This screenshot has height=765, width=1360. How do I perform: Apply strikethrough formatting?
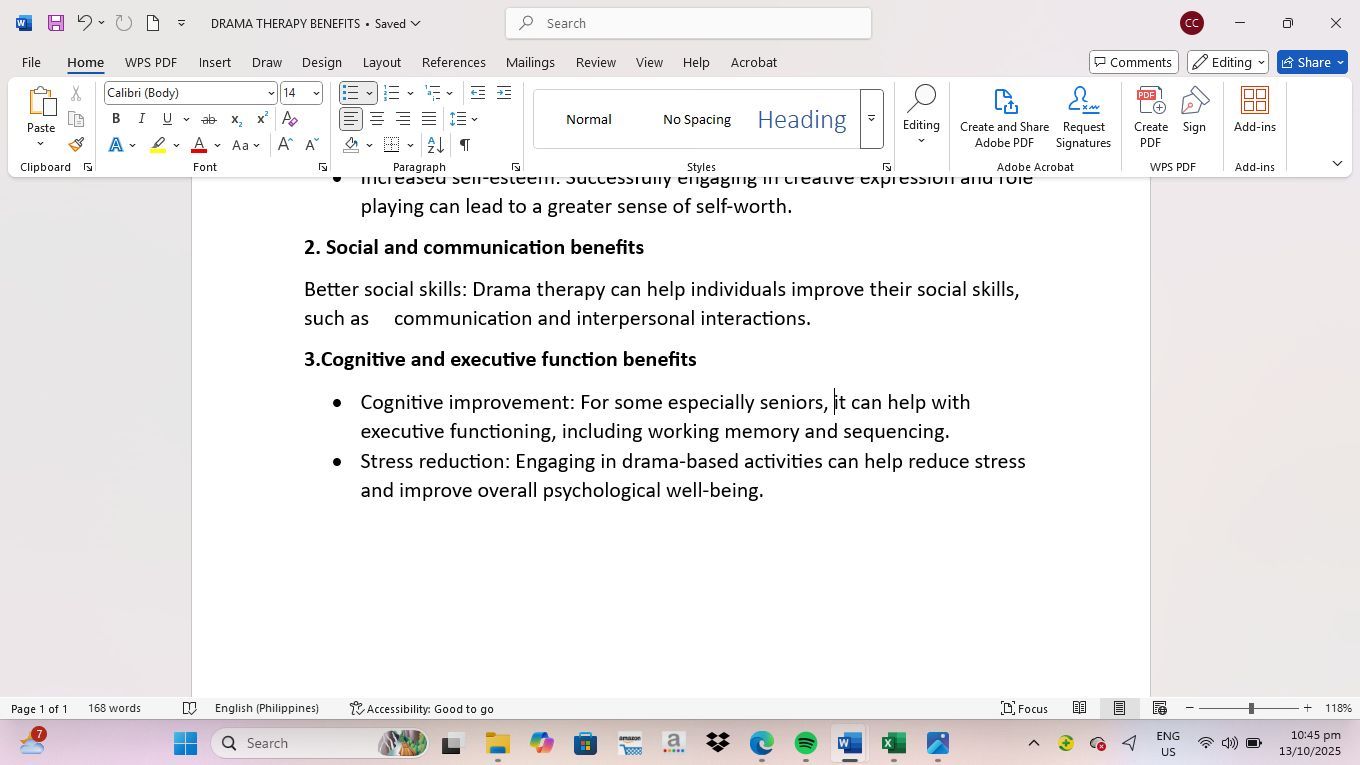208,119
